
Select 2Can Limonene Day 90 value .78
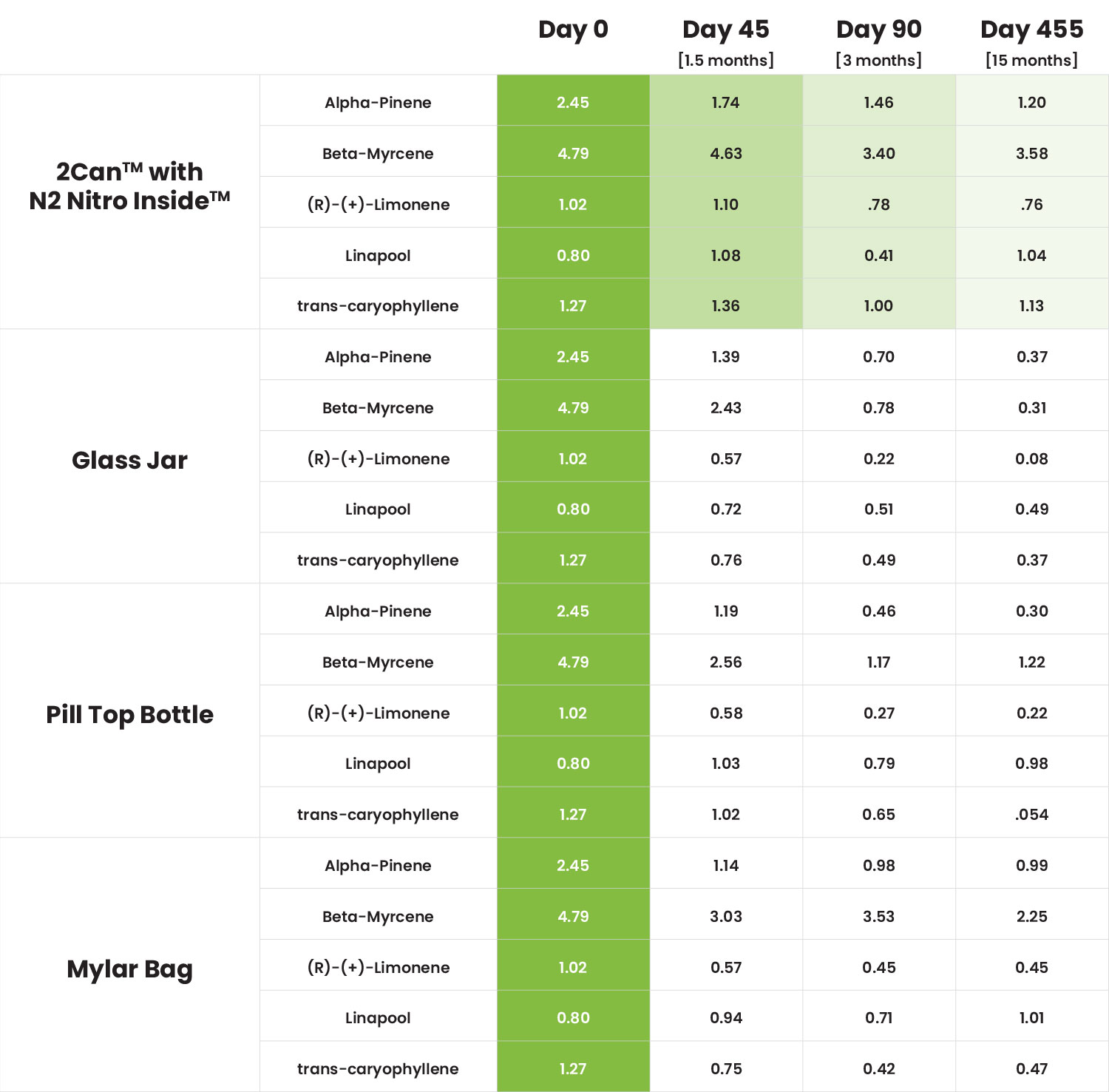[879, 205]
